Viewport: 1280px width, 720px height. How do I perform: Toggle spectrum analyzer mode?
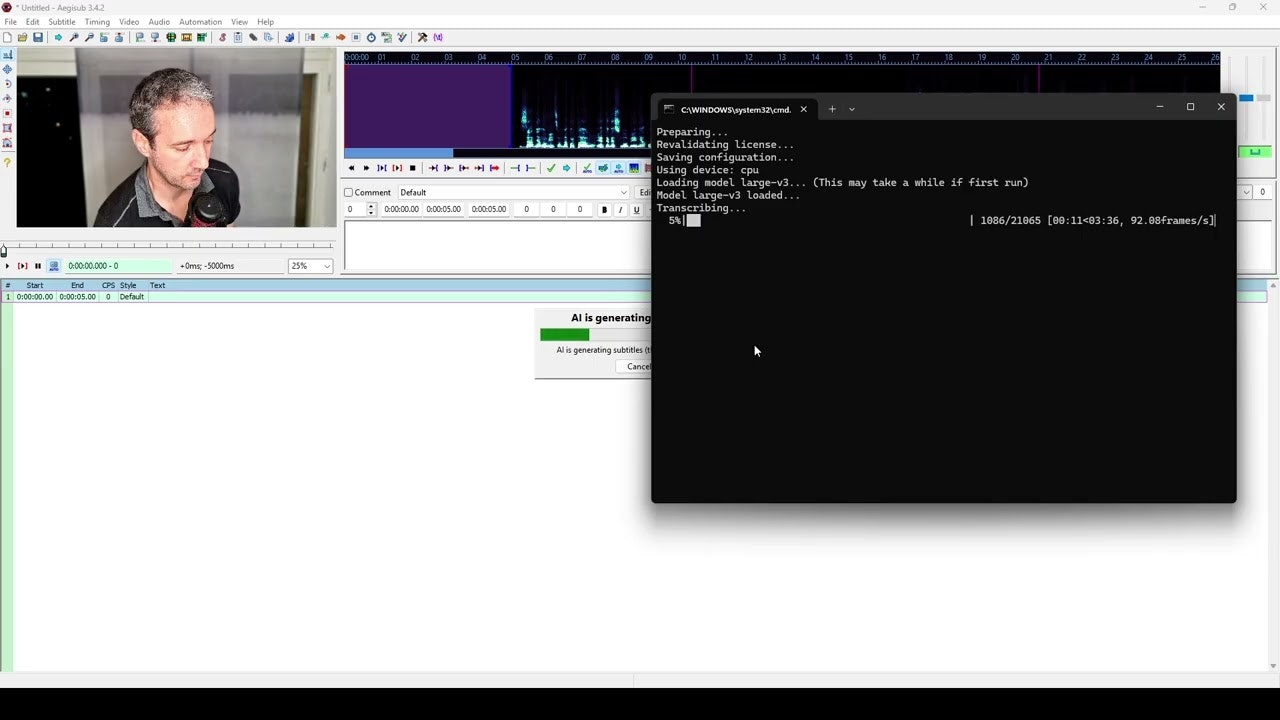[x=634, y=168]
